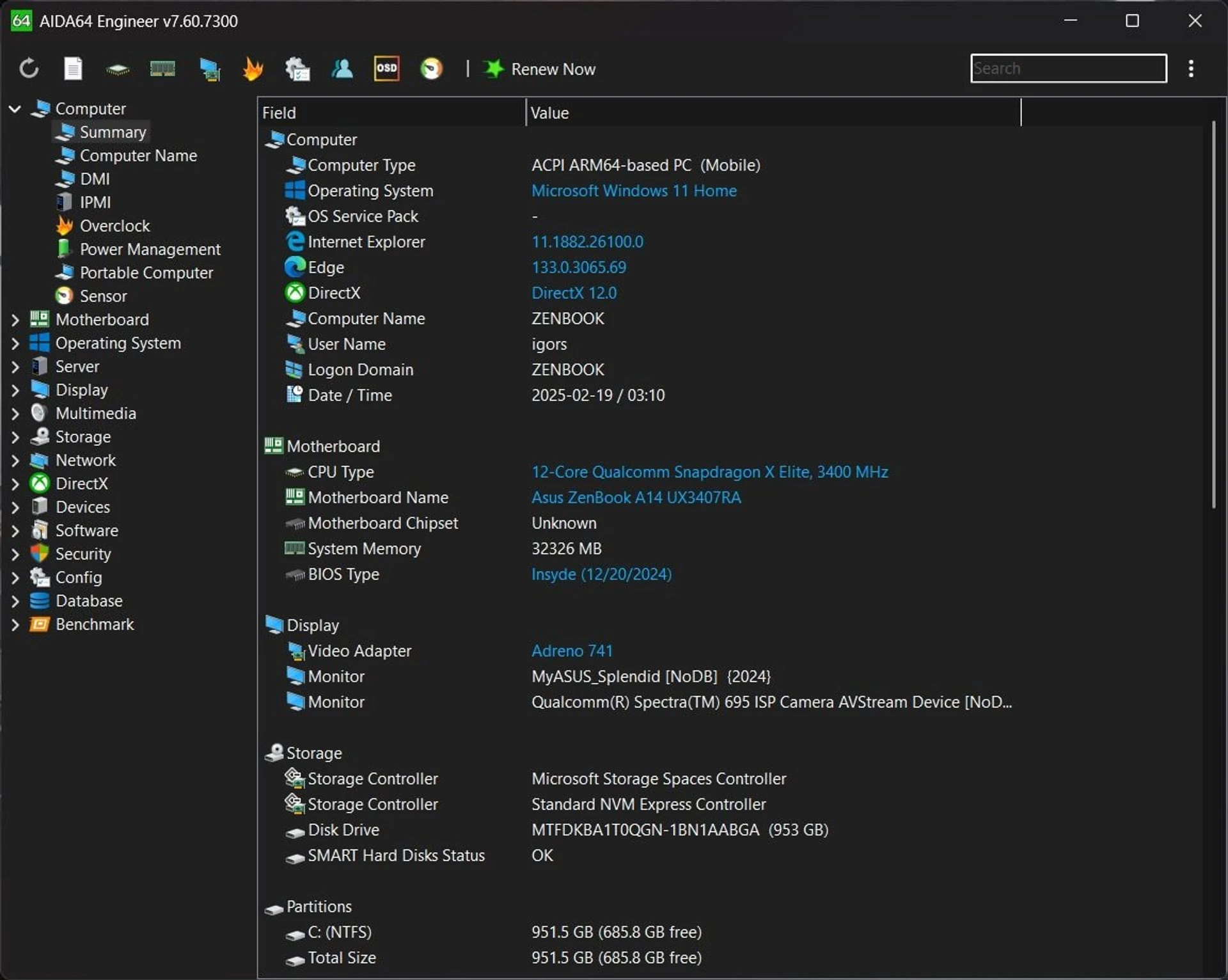
Task: Click the Renew Now button
Action: point(540,69)
